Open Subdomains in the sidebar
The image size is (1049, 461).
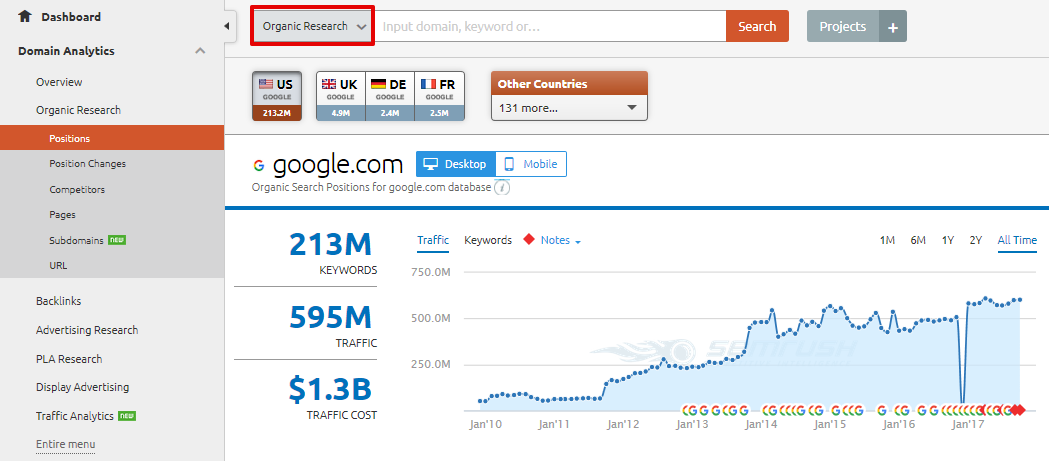point(76,240)
